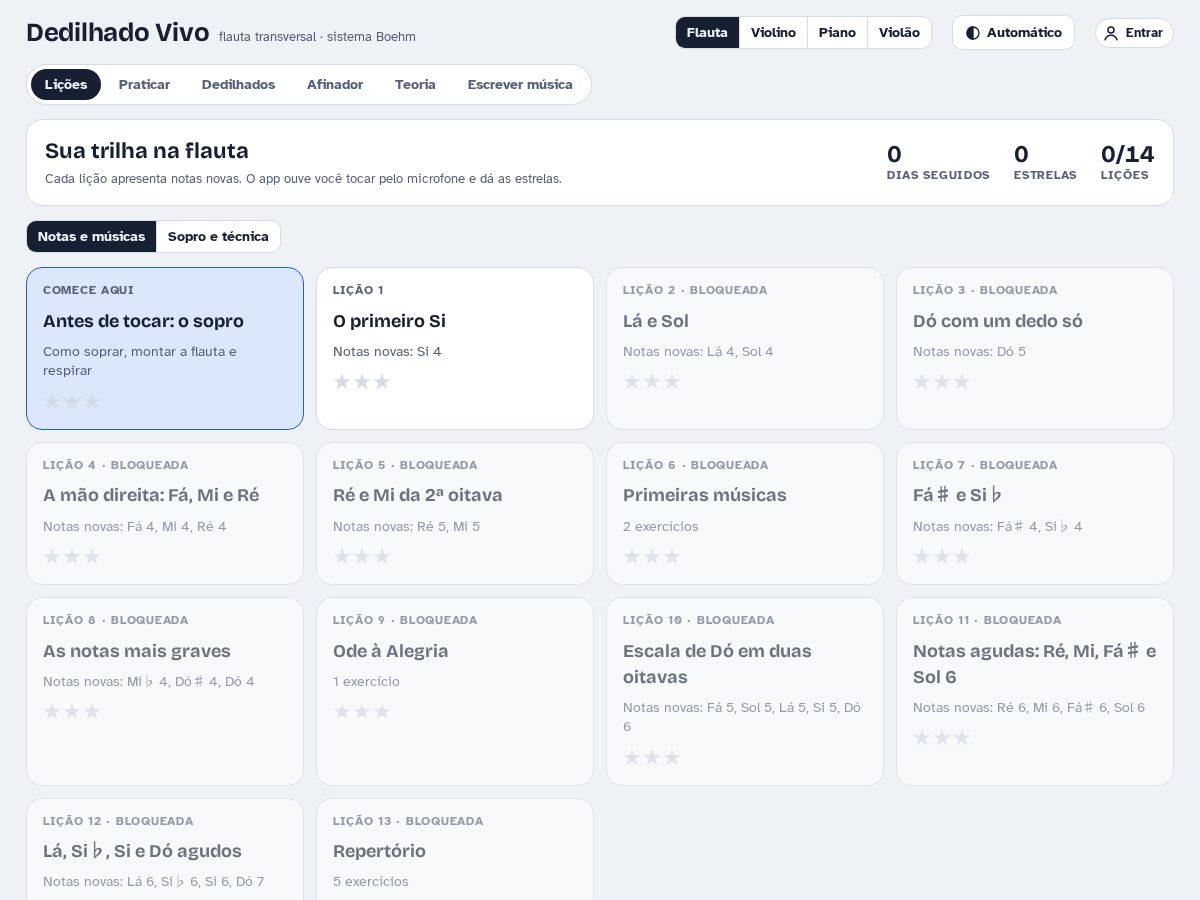Screen dimensions: 1200x900
Task: Click the LIÇÃO 13 · BLOQUEADA label
Action: tap(408, 821)
